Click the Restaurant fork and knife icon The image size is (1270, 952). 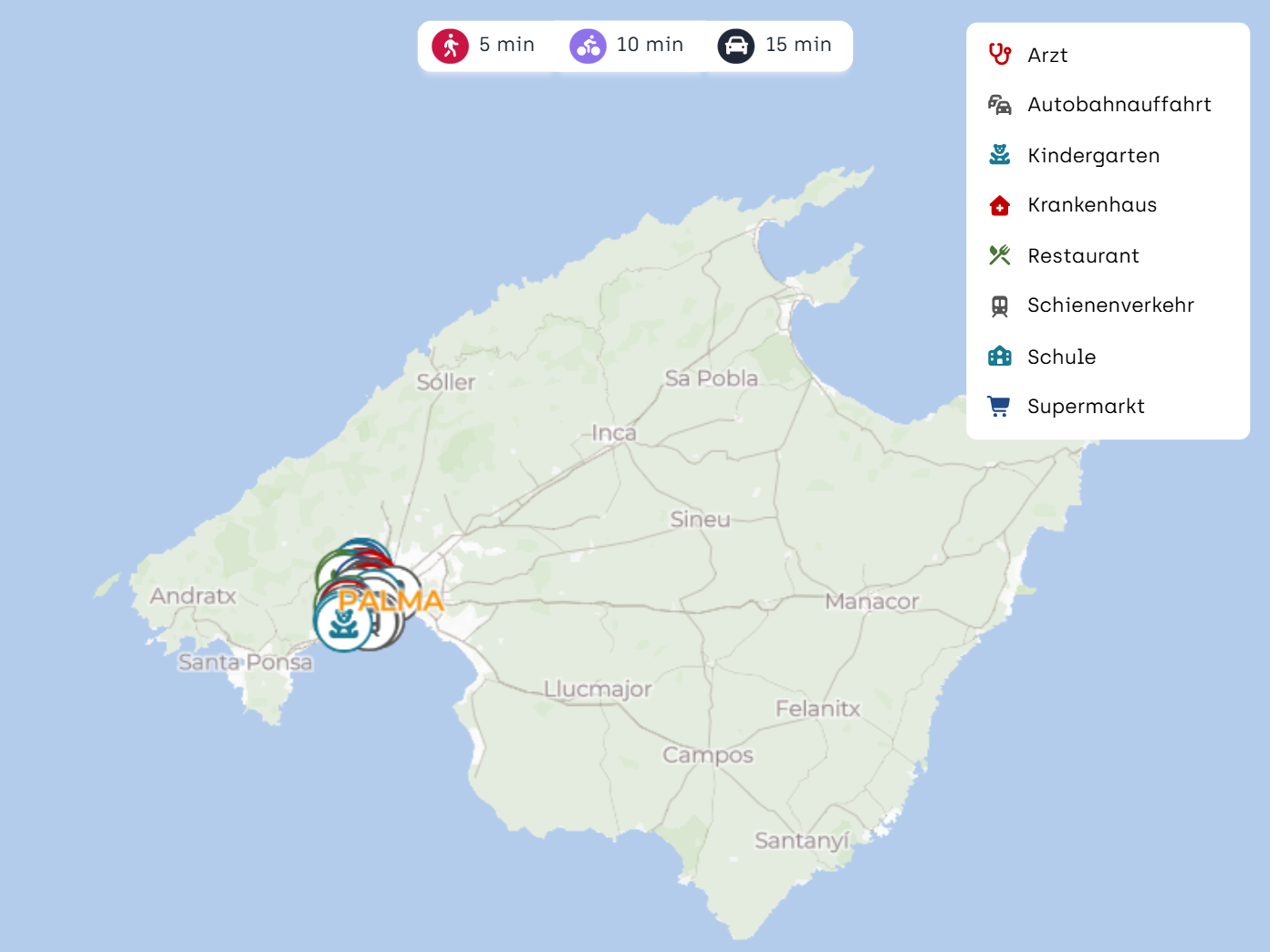coord(1000,255)
